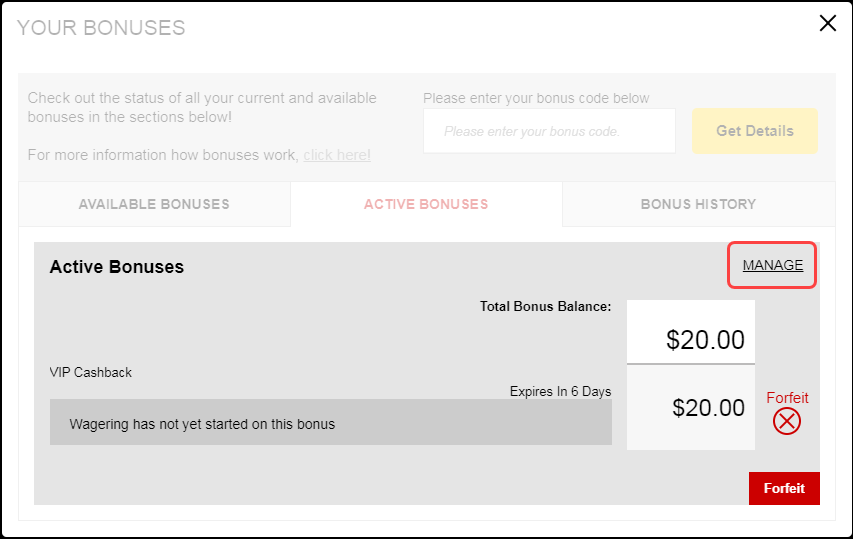Click the VIP Cashback $20.00 amount box

click(x=691, y=407)
